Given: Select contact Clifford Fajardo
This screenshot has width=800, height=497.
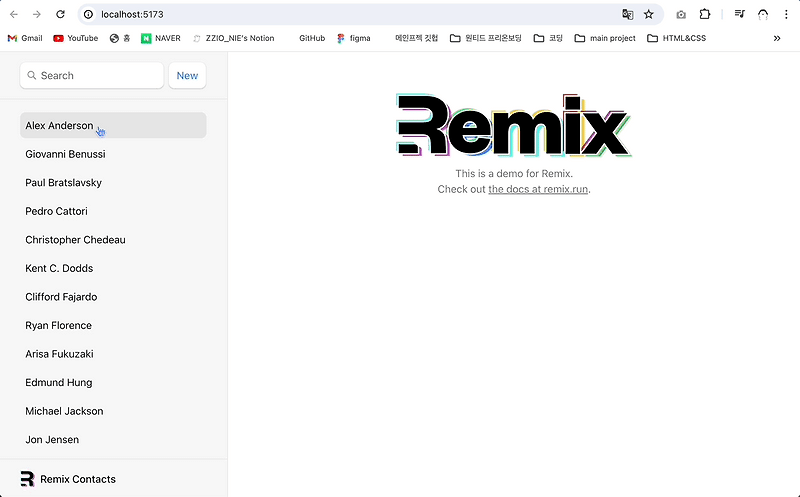Looking at the screenshot, I should (x=113, y=297).
